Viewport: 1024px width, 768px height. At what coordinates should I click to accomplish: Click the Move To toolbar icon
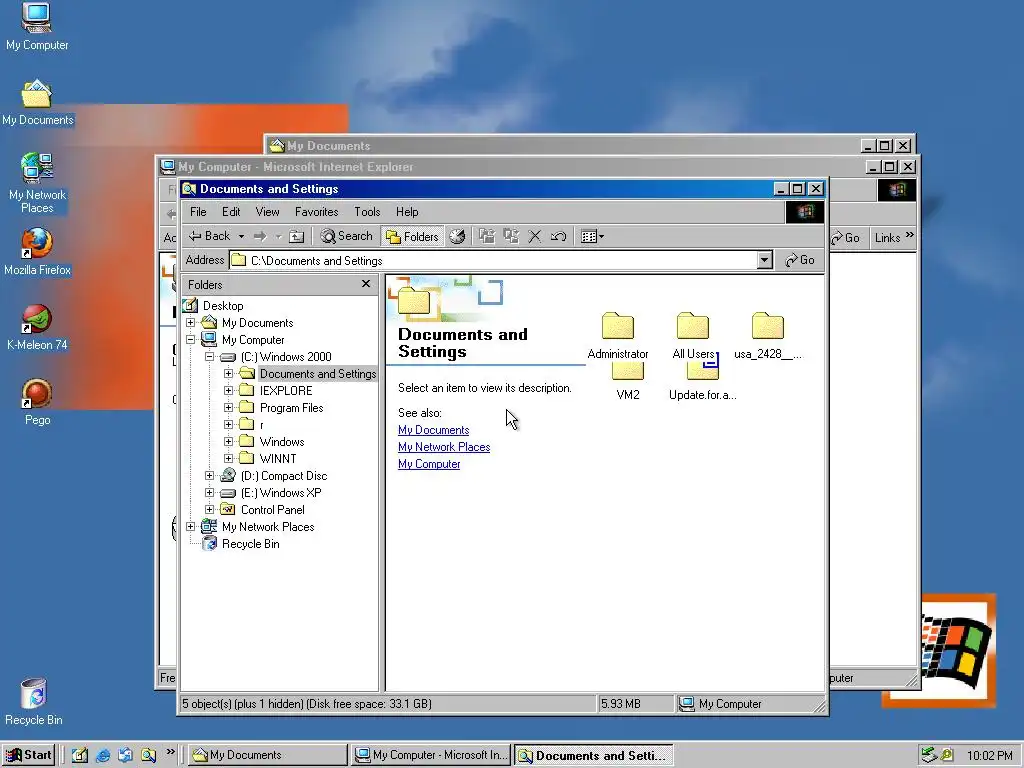tap(487, 236)
